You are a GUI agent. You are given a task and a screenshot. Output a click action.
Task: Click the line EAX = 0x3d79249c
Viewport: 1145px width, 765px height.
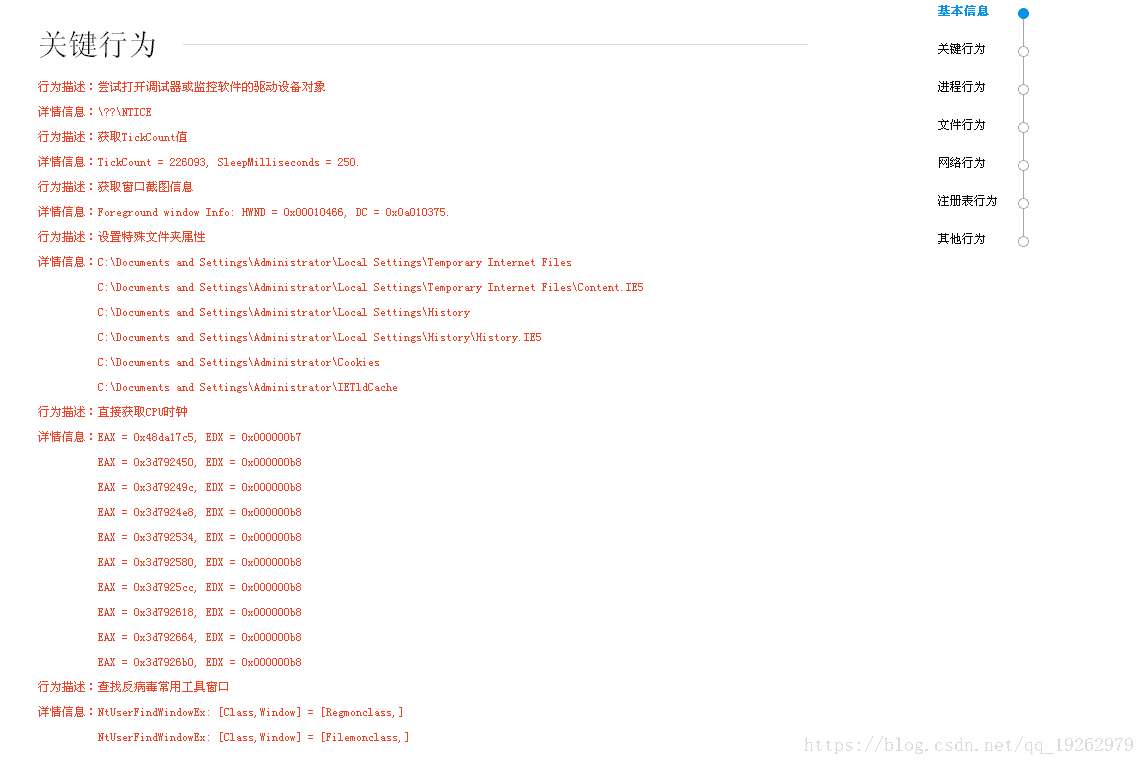point(199,487)
